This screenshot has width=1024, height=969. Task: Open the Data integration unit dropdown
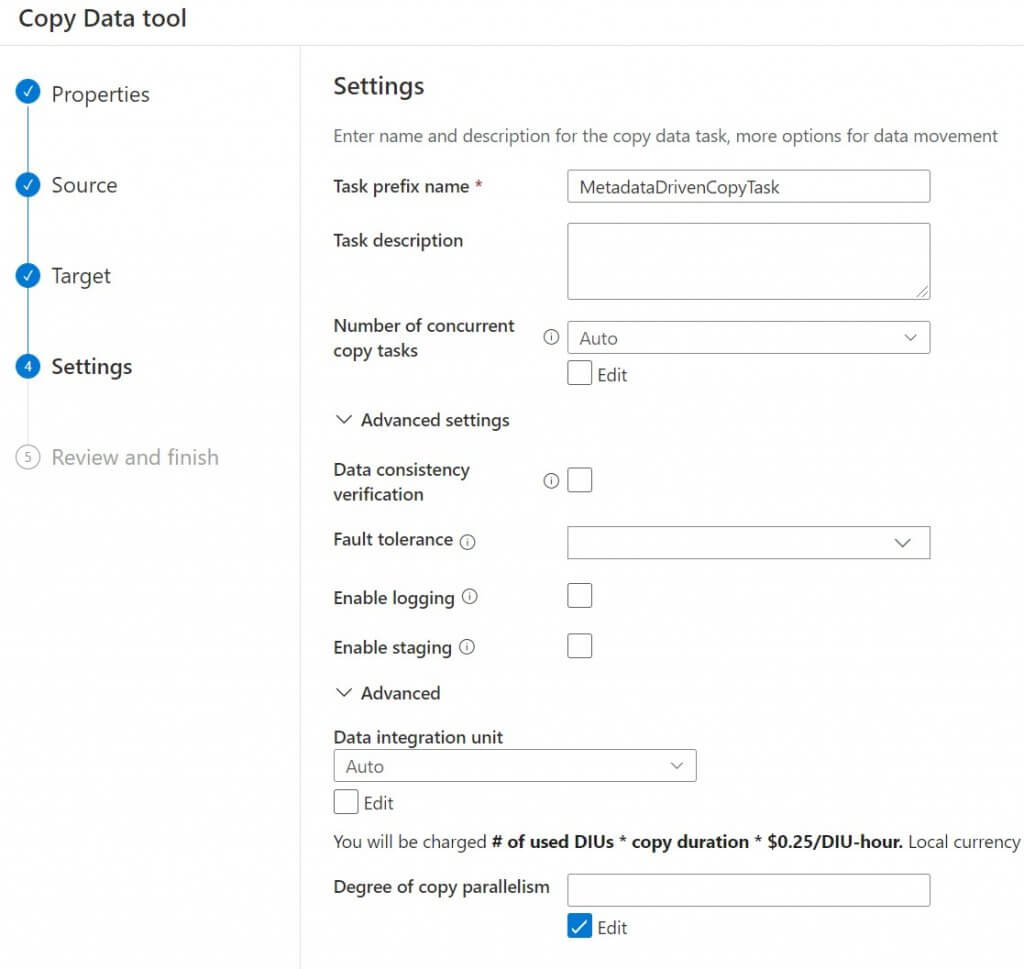[514, 766]
